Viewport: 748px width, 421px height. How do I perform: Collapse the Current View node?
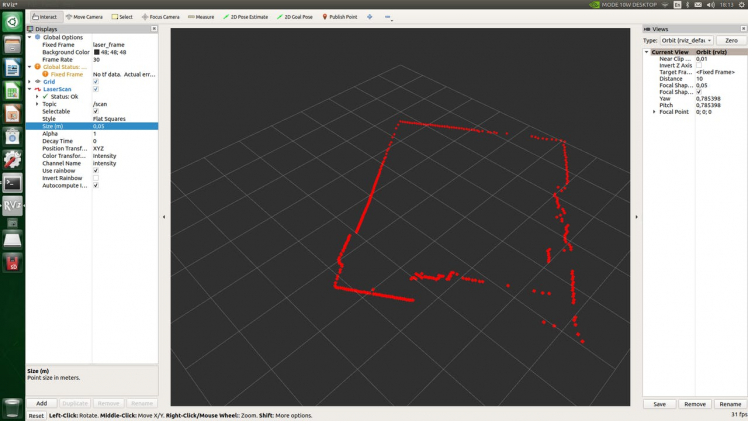click(646, 52)
